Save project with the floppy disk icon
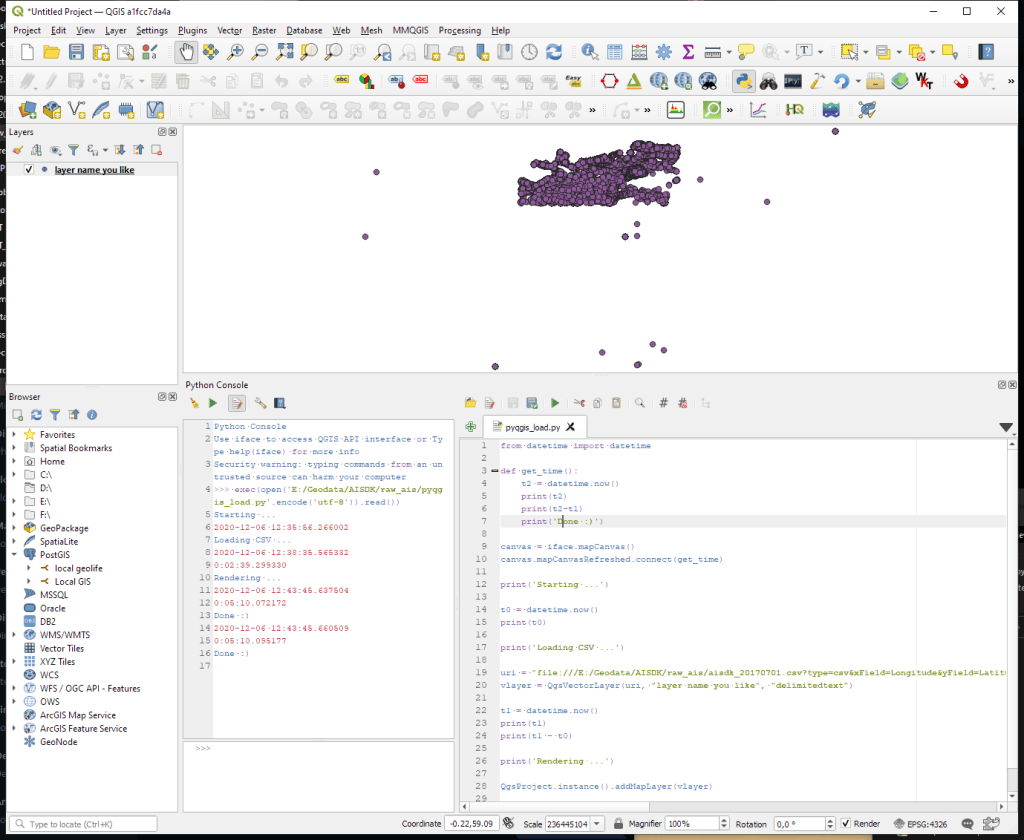Screen dimensions: 1024x840 click(x=76, y=52)
